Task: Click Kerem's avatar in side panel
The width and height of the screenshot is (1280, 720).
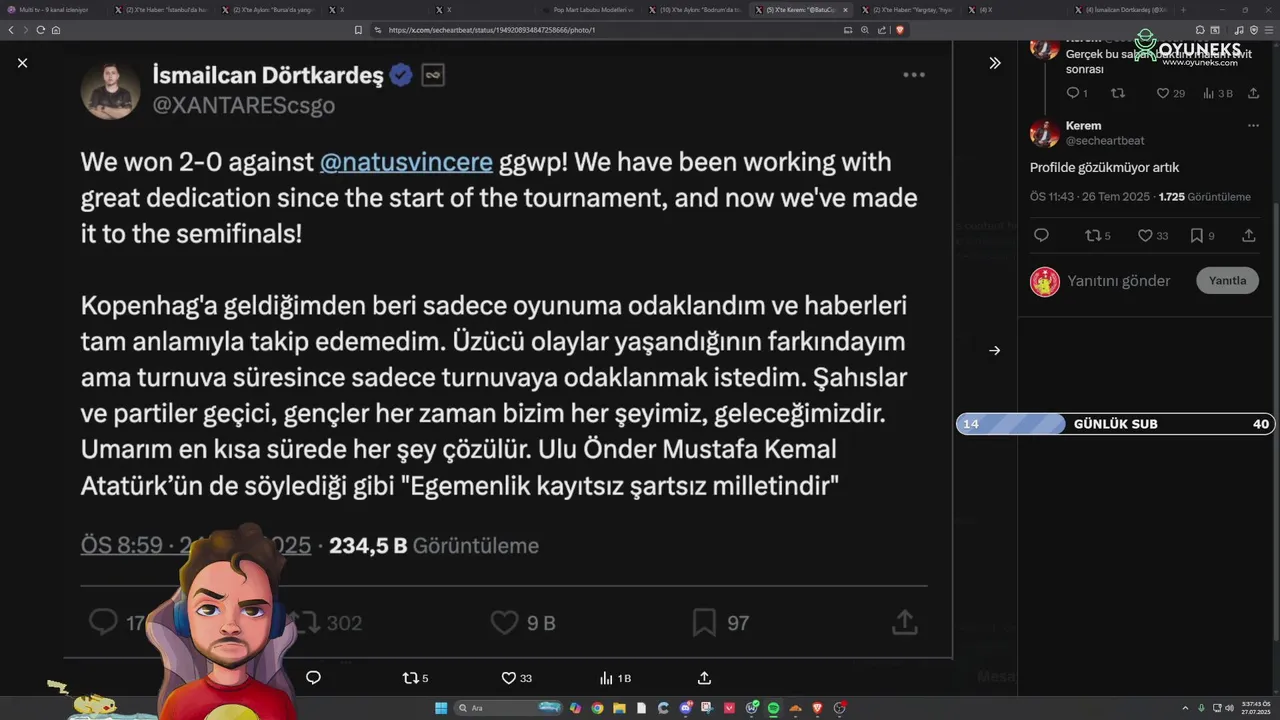Action: (1045, 133)
